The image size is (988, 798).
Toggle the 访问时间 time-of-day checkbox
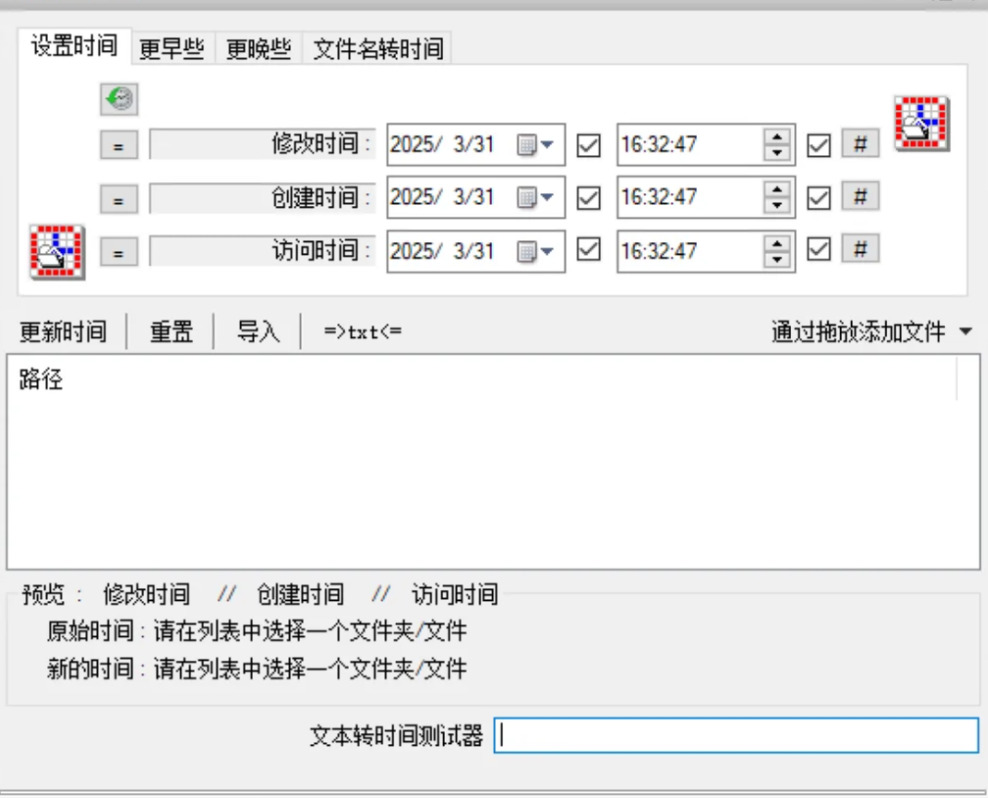click(x=819, y=250)
